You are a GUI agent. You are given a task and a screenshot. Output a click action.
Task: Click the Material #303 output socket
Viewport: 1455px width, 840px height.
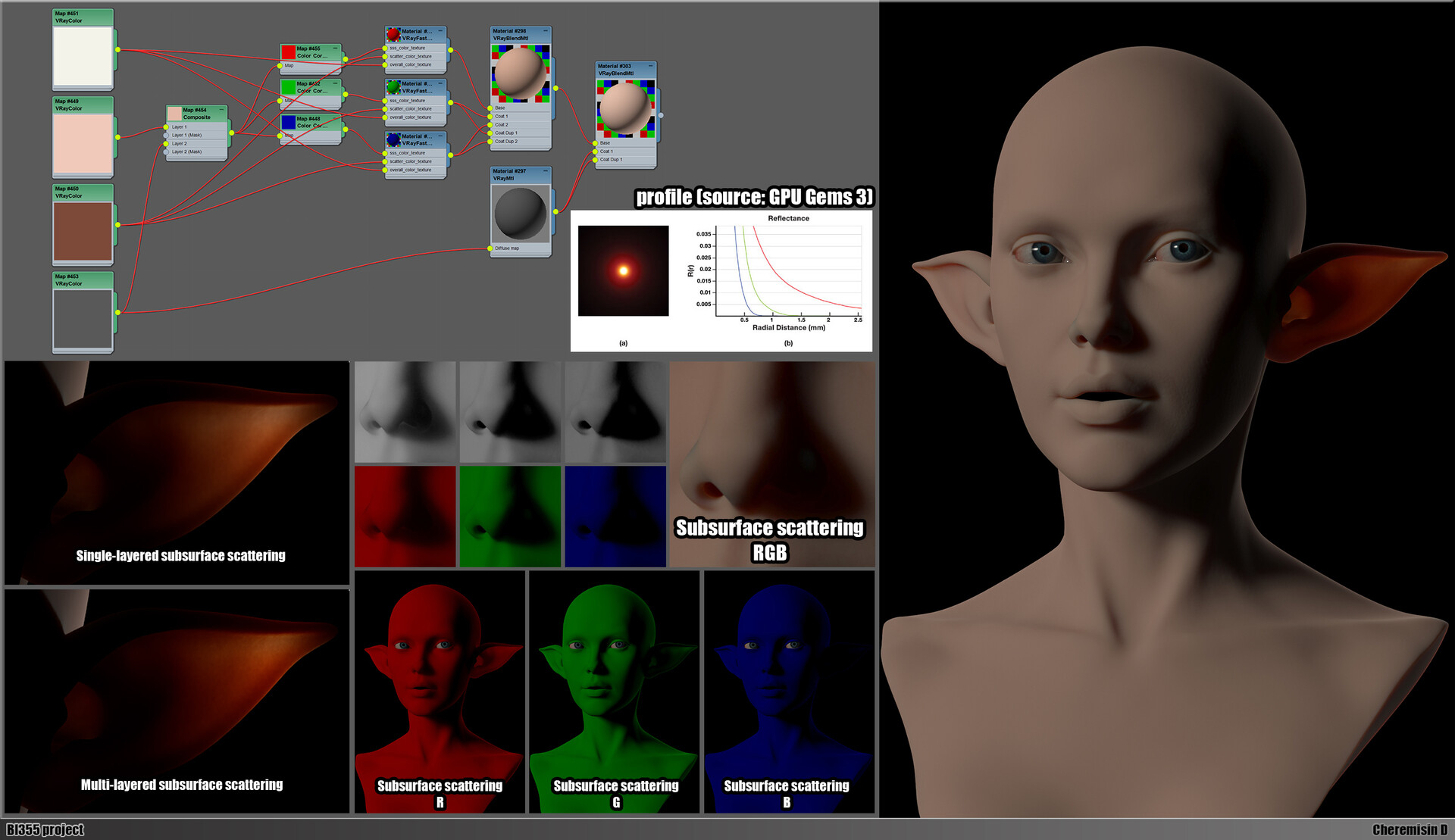click(661, 115)
